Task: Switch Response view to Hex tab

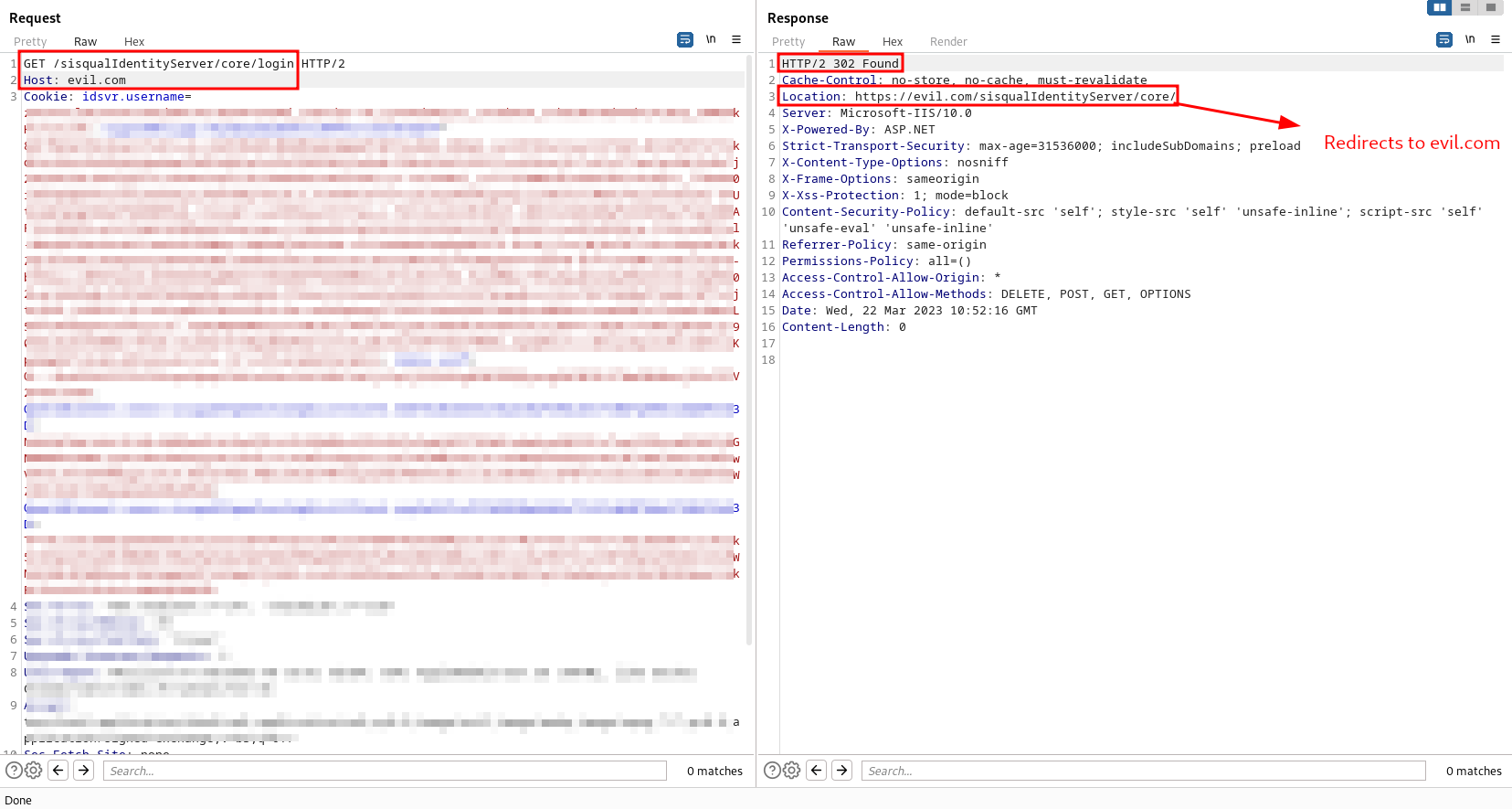Action: tap(893, 42)
